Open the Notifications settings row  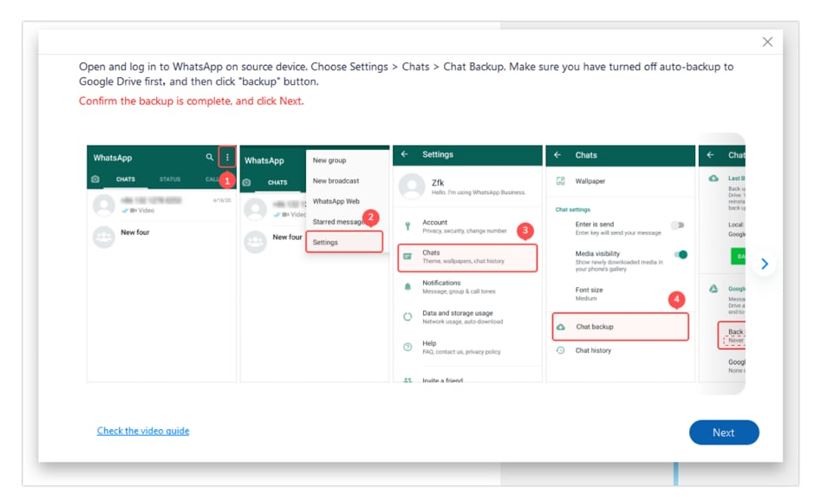467,287
